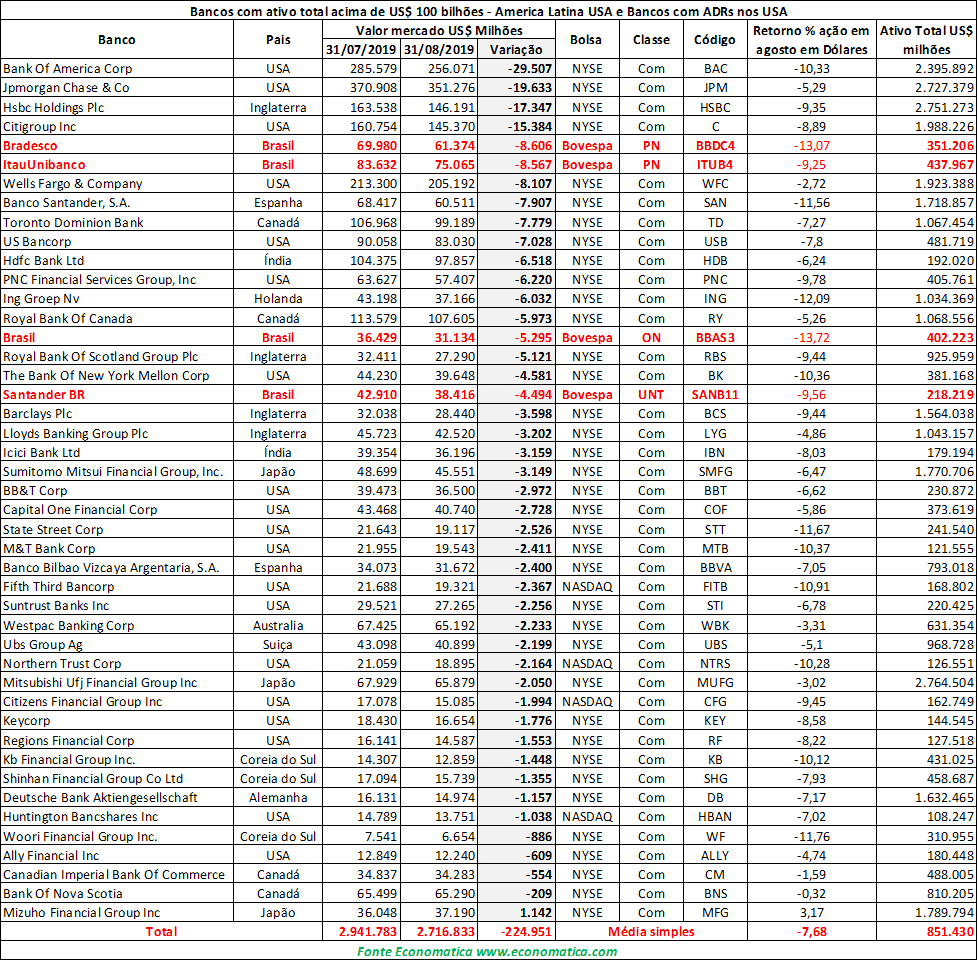Click the US Bancorp name
This screenshot has height=961, width=978.
[37, 241]
